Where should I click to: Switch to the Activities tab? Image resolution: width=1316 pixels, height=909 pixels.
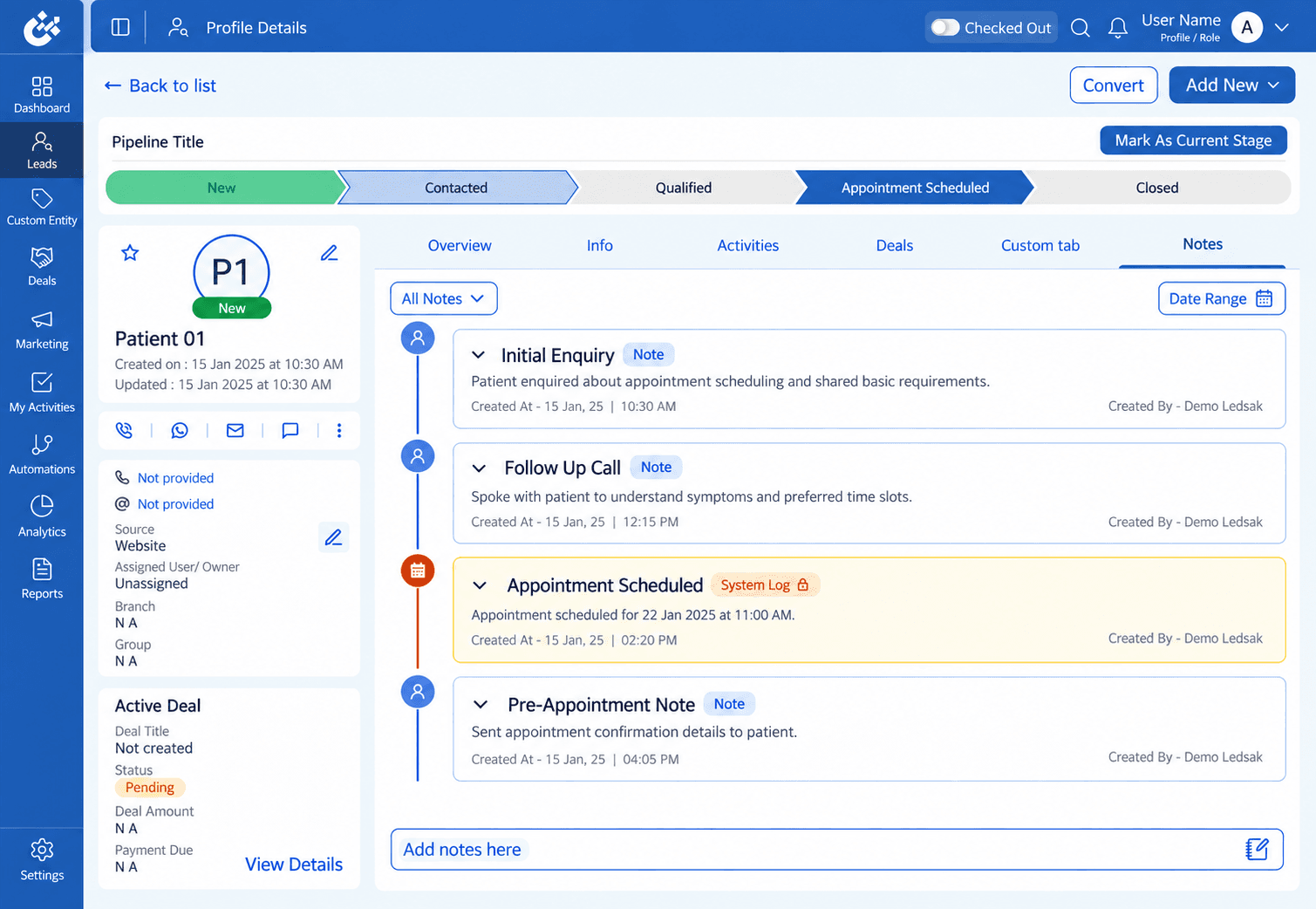tap(748, 245)
